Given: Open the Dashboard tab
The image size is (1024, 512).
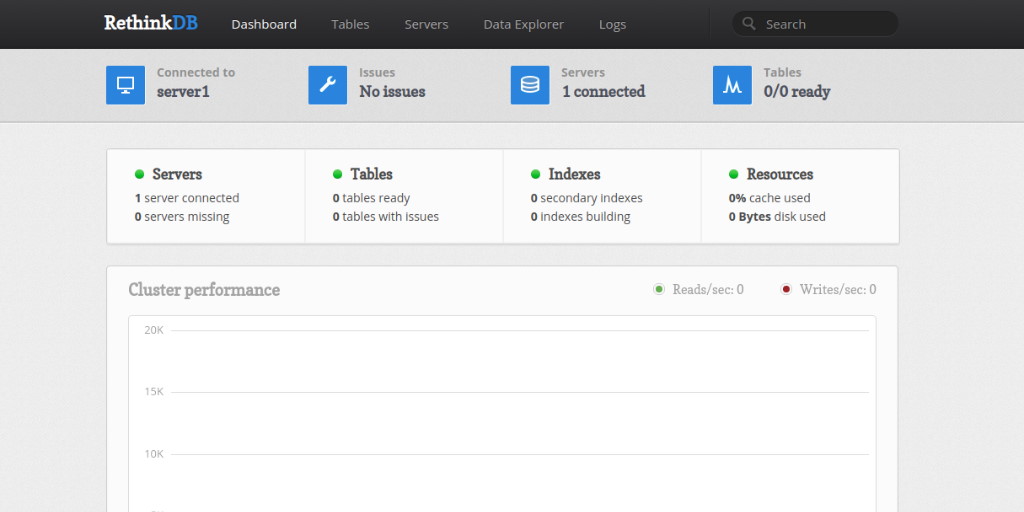Looking at the screenshot, I should (x=264, y=24).
